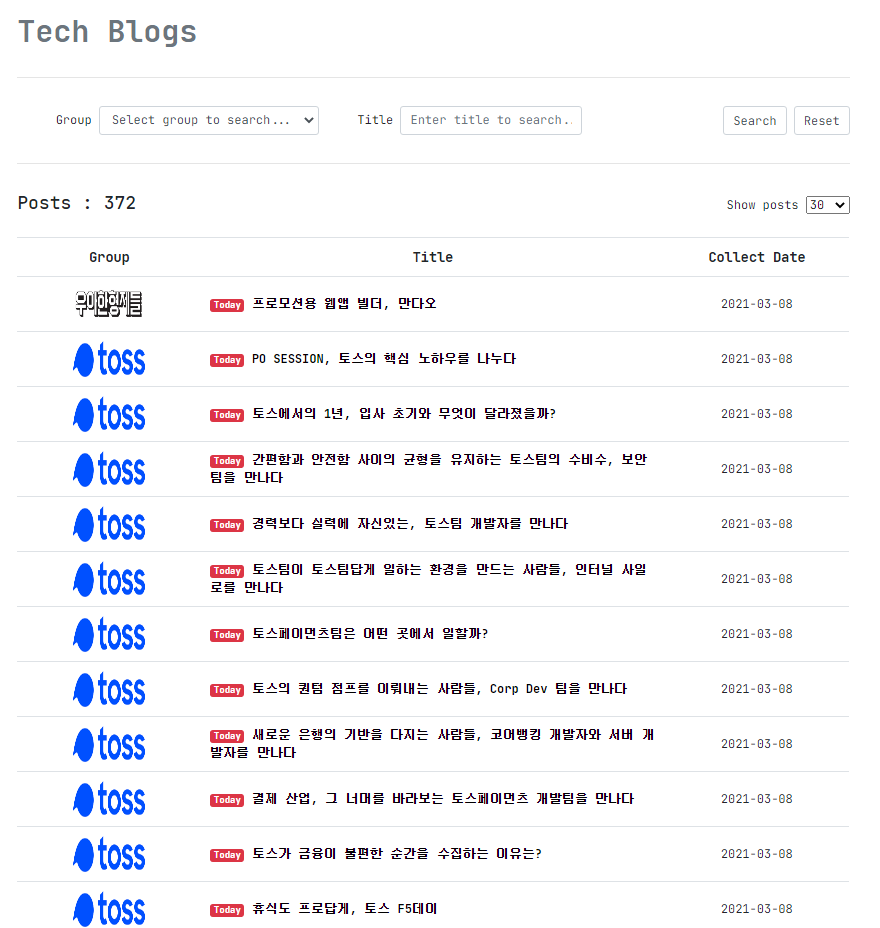The width and height of the screenshot is (880, 928).
Task: Open post 휴식도 프로답게, 토스 F5데이
Action: 344,909
